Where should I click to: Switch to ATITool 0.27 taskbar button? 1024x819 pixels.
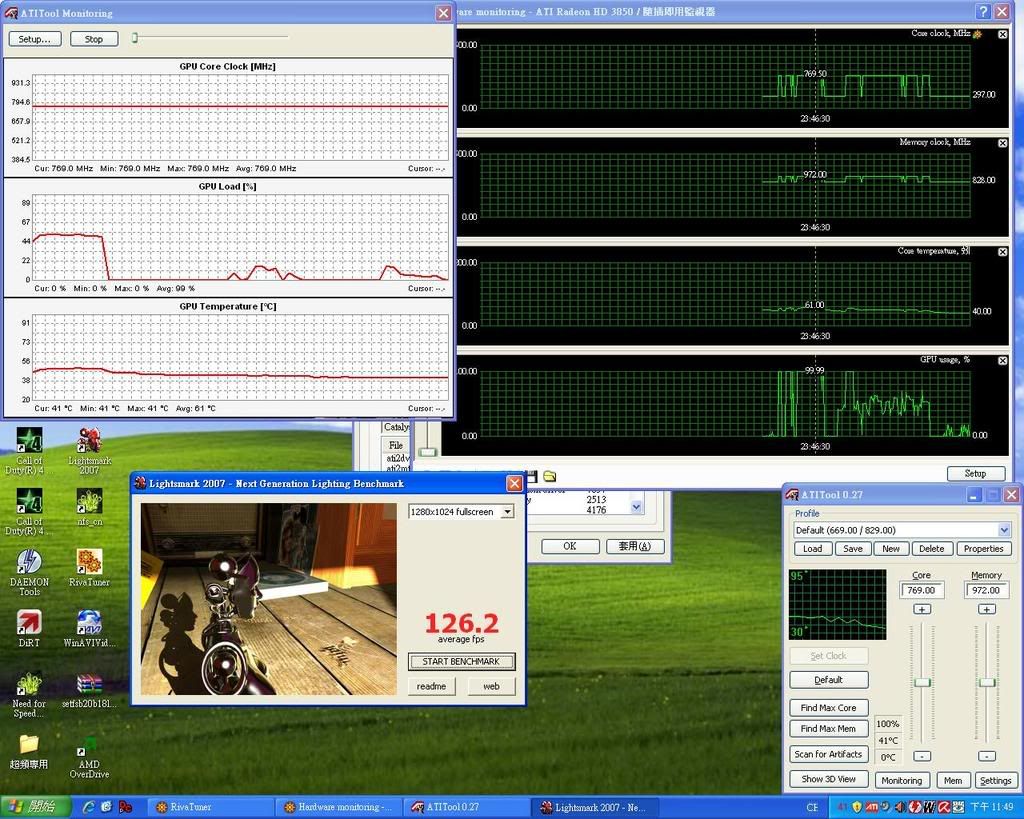pyautogui.click(x=466, y=807)
